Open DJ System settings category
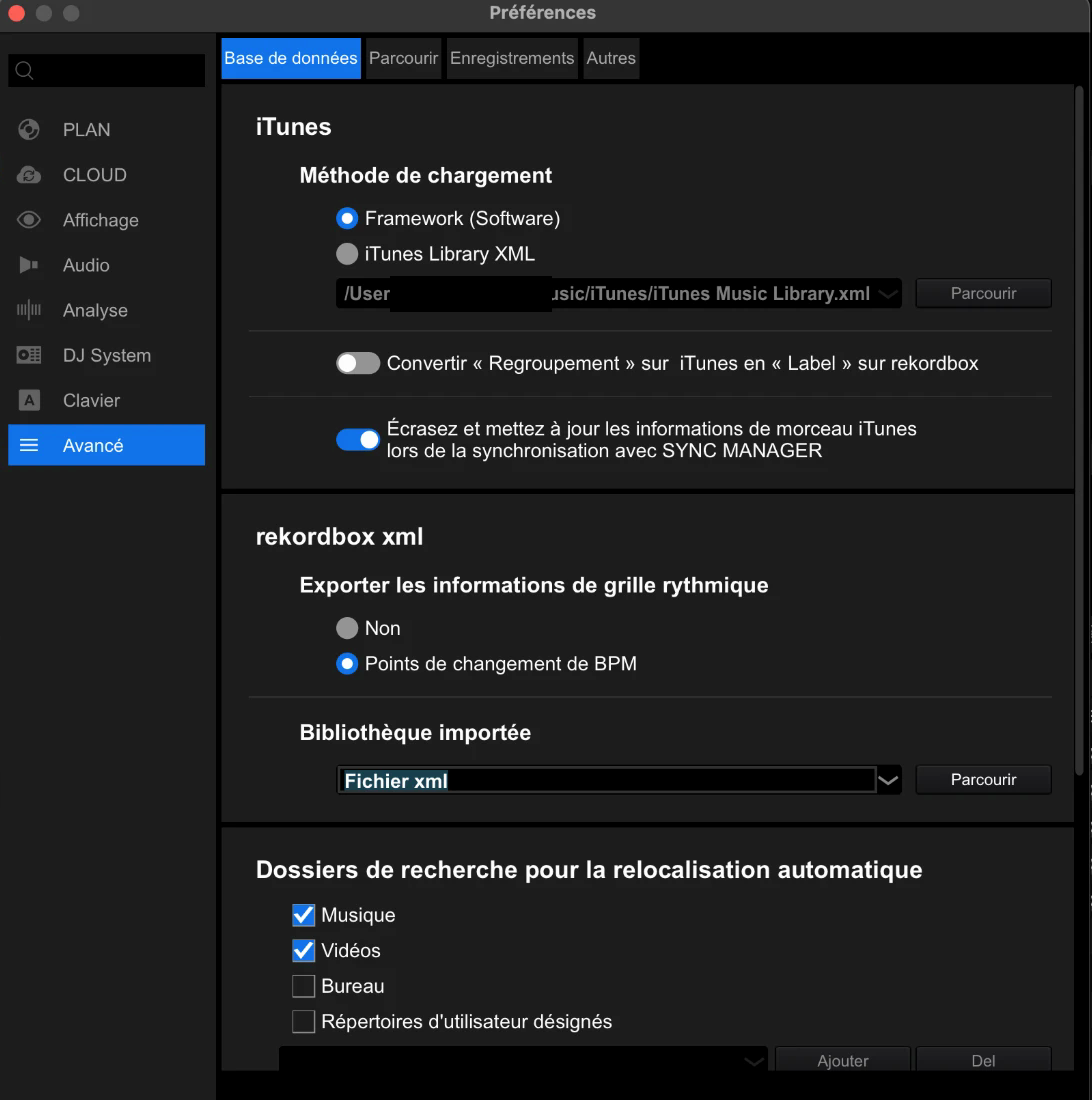Viewport: 1092px width, 1100px height. tap(107, 355)
